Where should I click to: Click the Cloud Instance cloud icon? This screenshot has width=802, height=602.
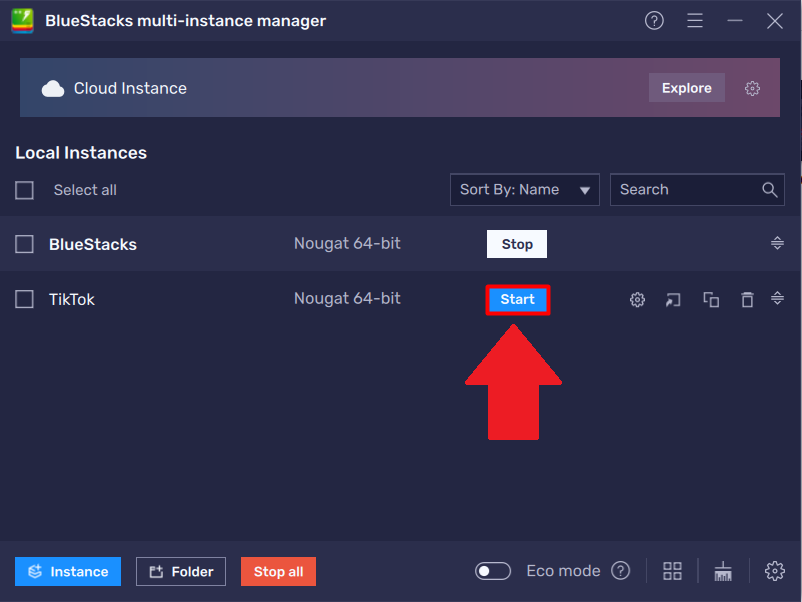[53, 88]
